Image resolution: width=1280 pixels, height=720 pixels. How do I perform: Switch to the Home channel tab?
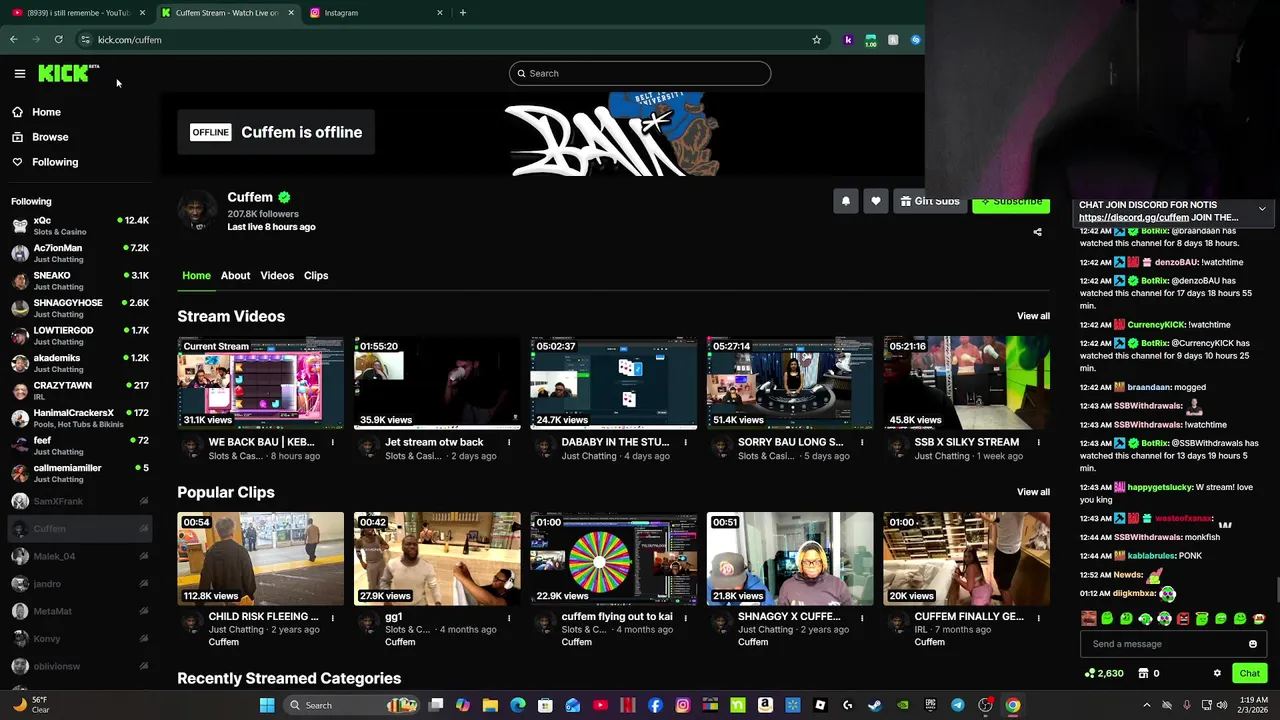point(196,275)
